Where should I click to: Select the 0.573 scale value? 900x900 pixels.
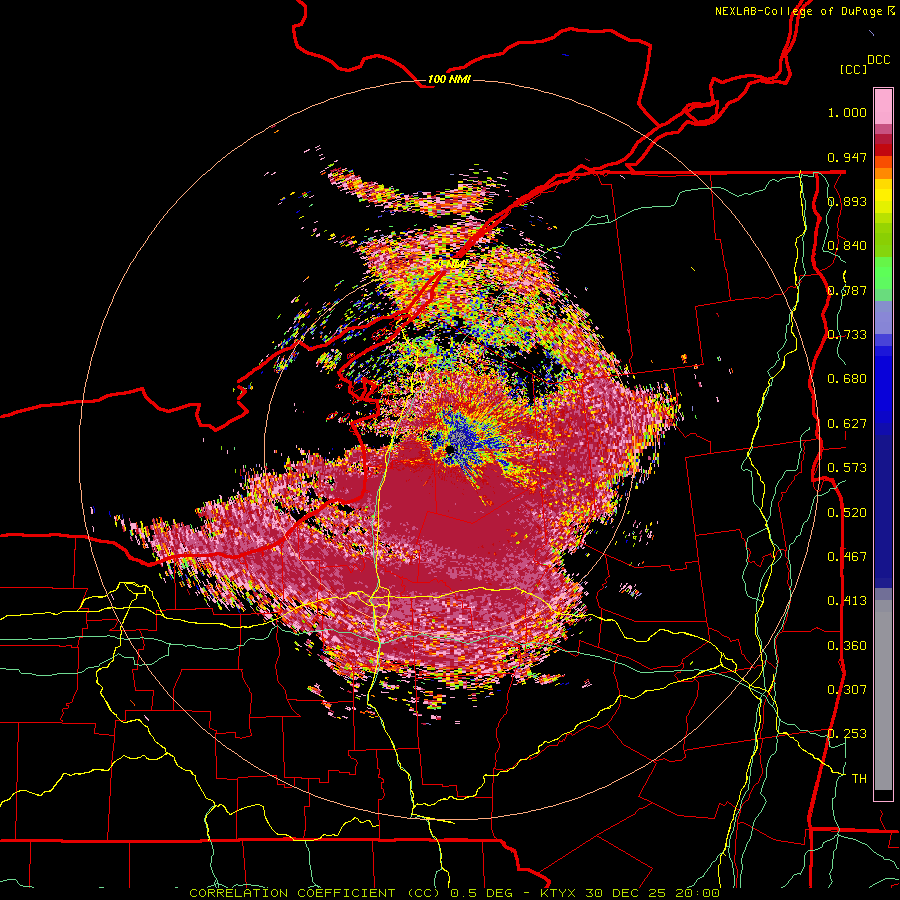[847, 468]
